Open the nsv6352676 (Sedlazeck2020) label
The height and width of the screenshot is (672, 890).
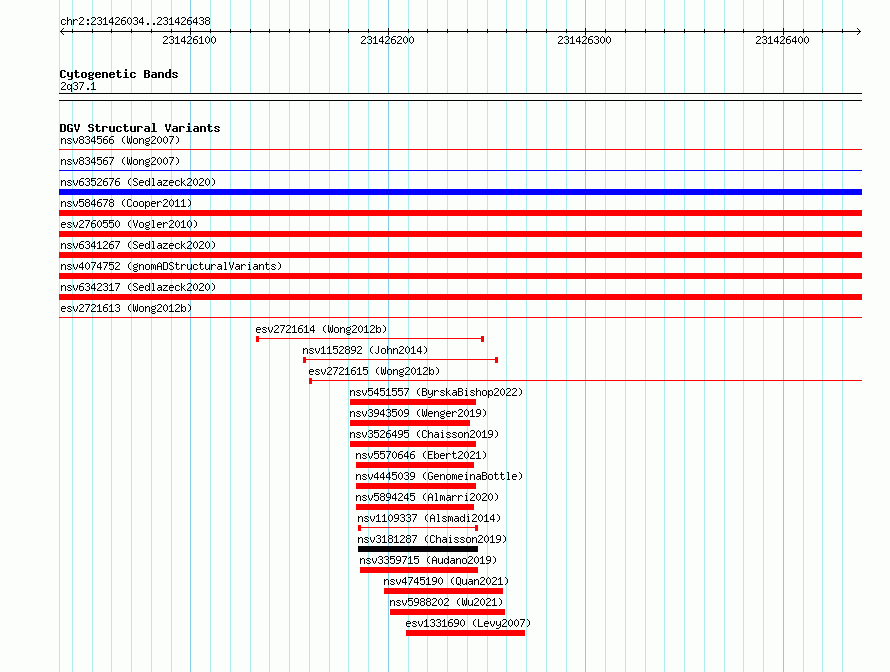tap(138, 182)
